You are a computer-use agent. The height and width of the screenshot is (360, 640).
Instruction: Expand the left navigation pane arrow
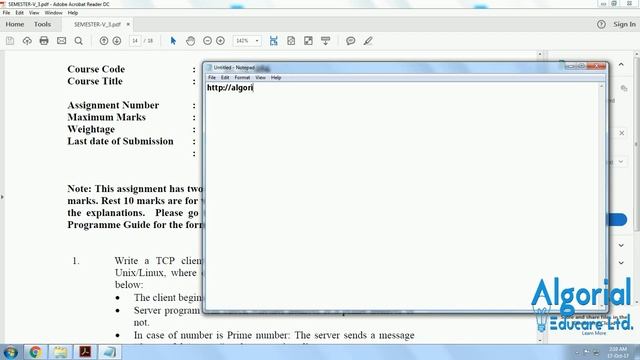click(x=2, y=197)
